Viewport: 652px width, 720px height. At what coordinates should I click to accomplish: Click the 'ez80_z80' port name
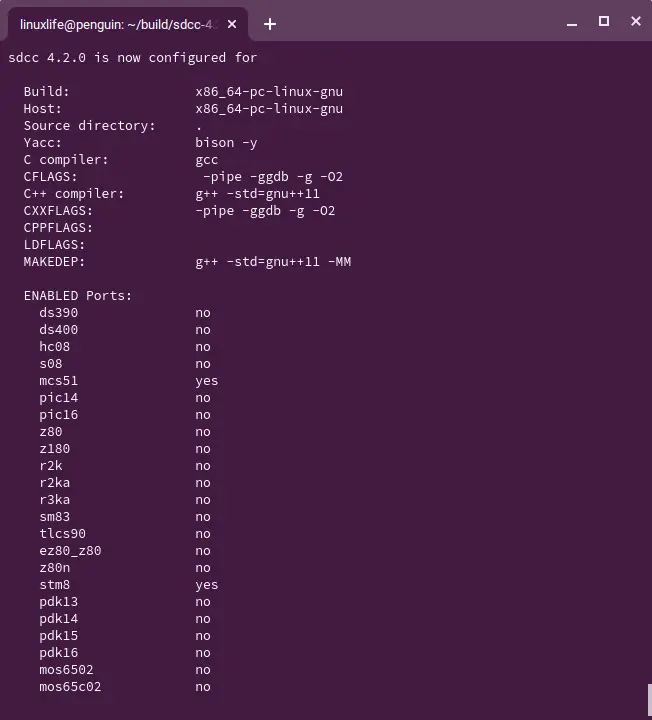pyautogui.click(x=70, y=551)
